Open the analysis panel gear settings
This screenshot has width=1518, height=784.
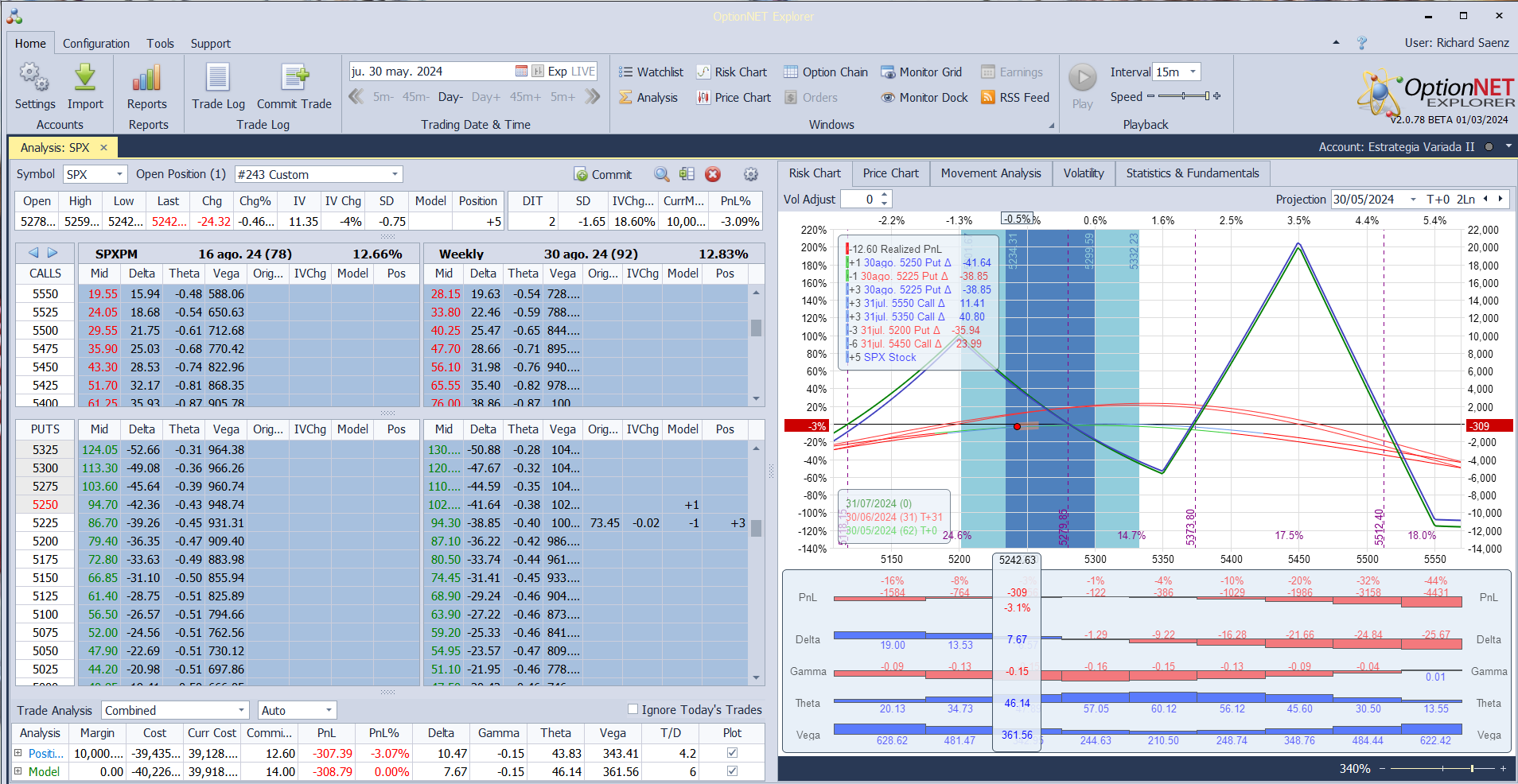750,174
